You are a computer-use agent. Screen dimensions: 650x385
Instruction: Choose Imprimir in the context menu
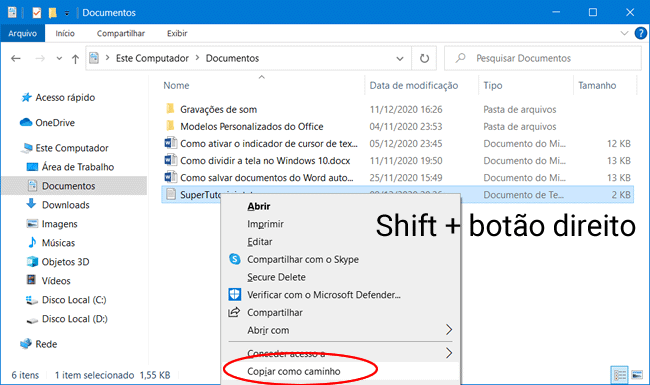265,224
